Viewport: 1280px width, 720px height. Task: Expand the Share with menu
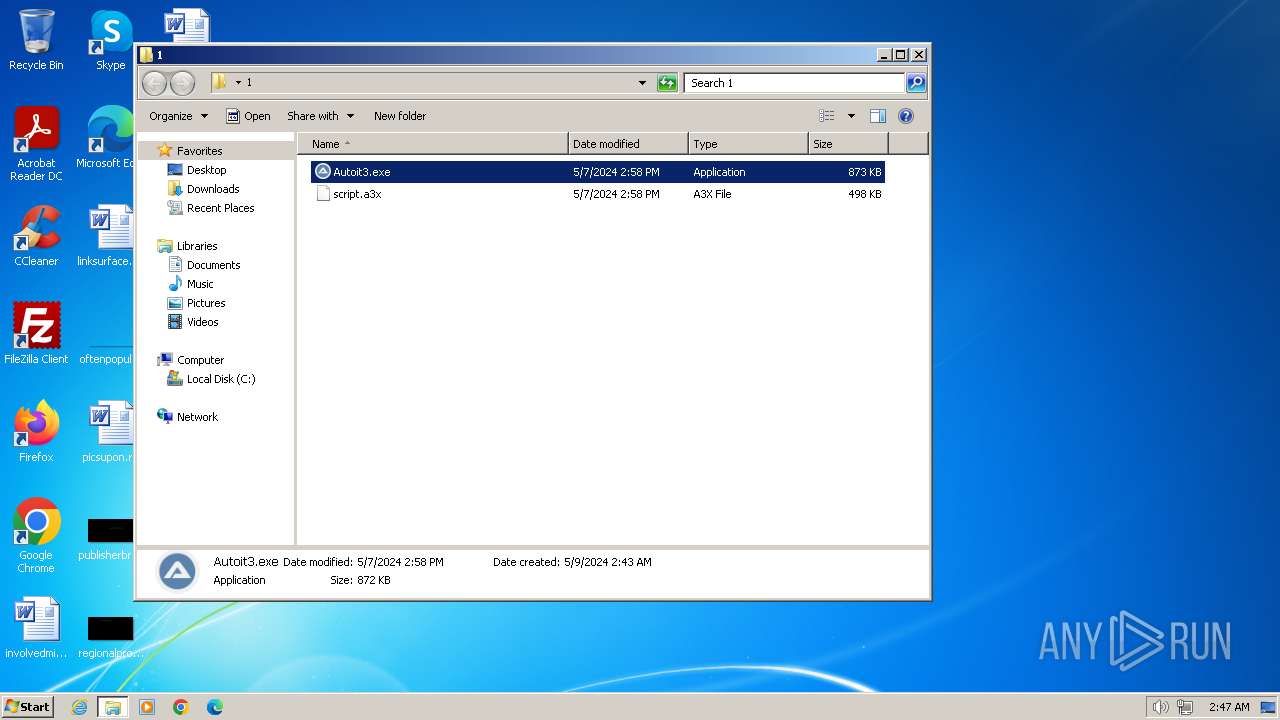click(320, 116)
